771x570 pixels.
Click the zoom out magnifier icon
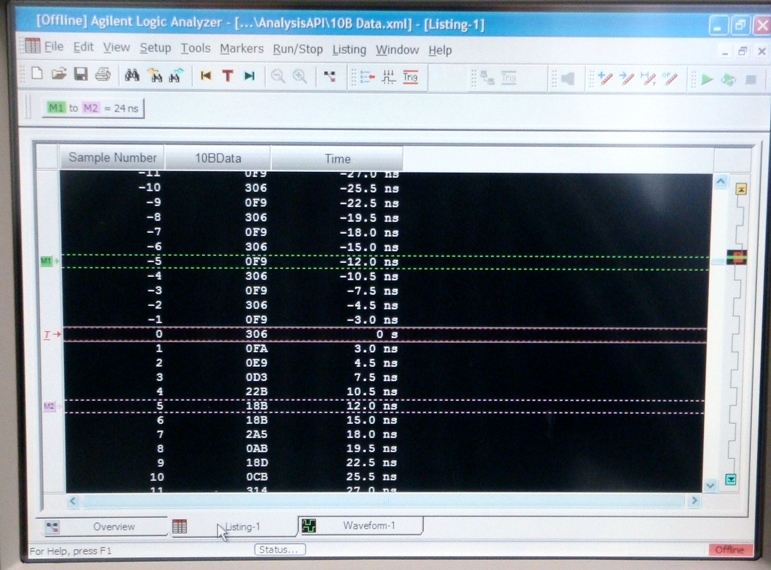point(278,76)
